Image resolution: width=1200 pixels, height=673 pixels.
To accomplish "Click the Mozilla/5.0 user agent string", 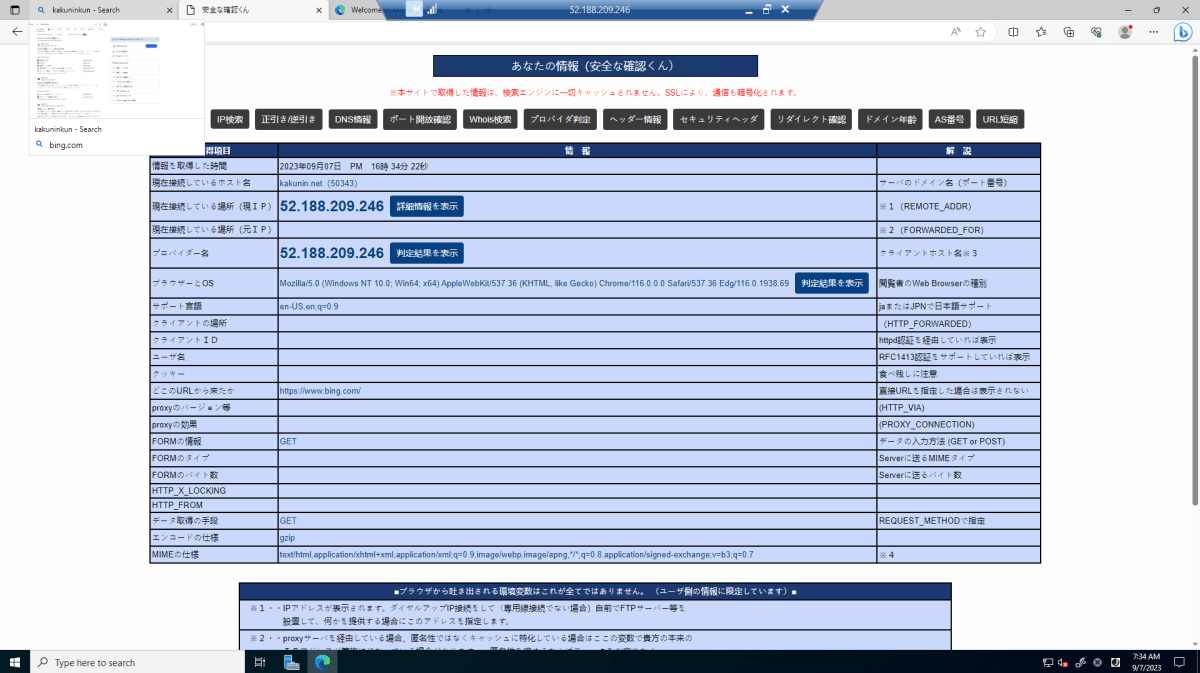I will [534, 283].
